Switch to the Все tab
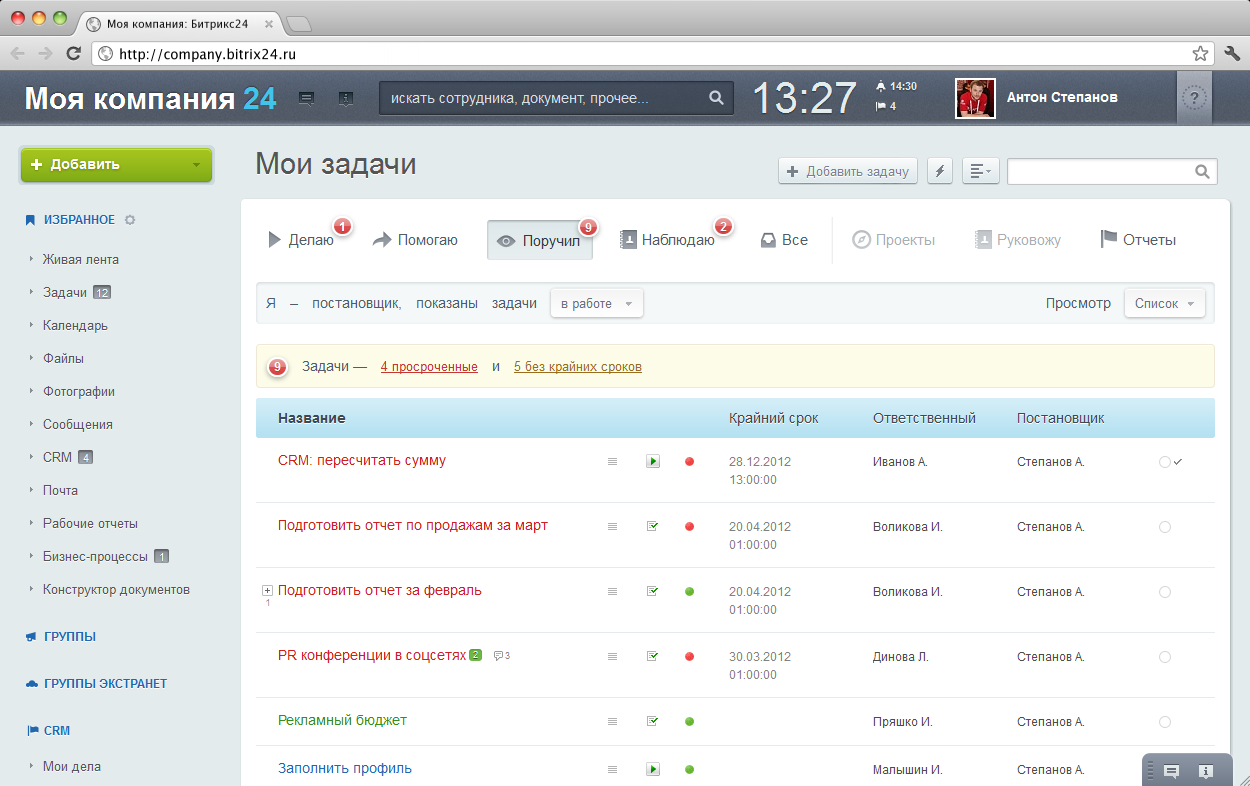Screen dimensions: 1250x786 tap(784, 240)
